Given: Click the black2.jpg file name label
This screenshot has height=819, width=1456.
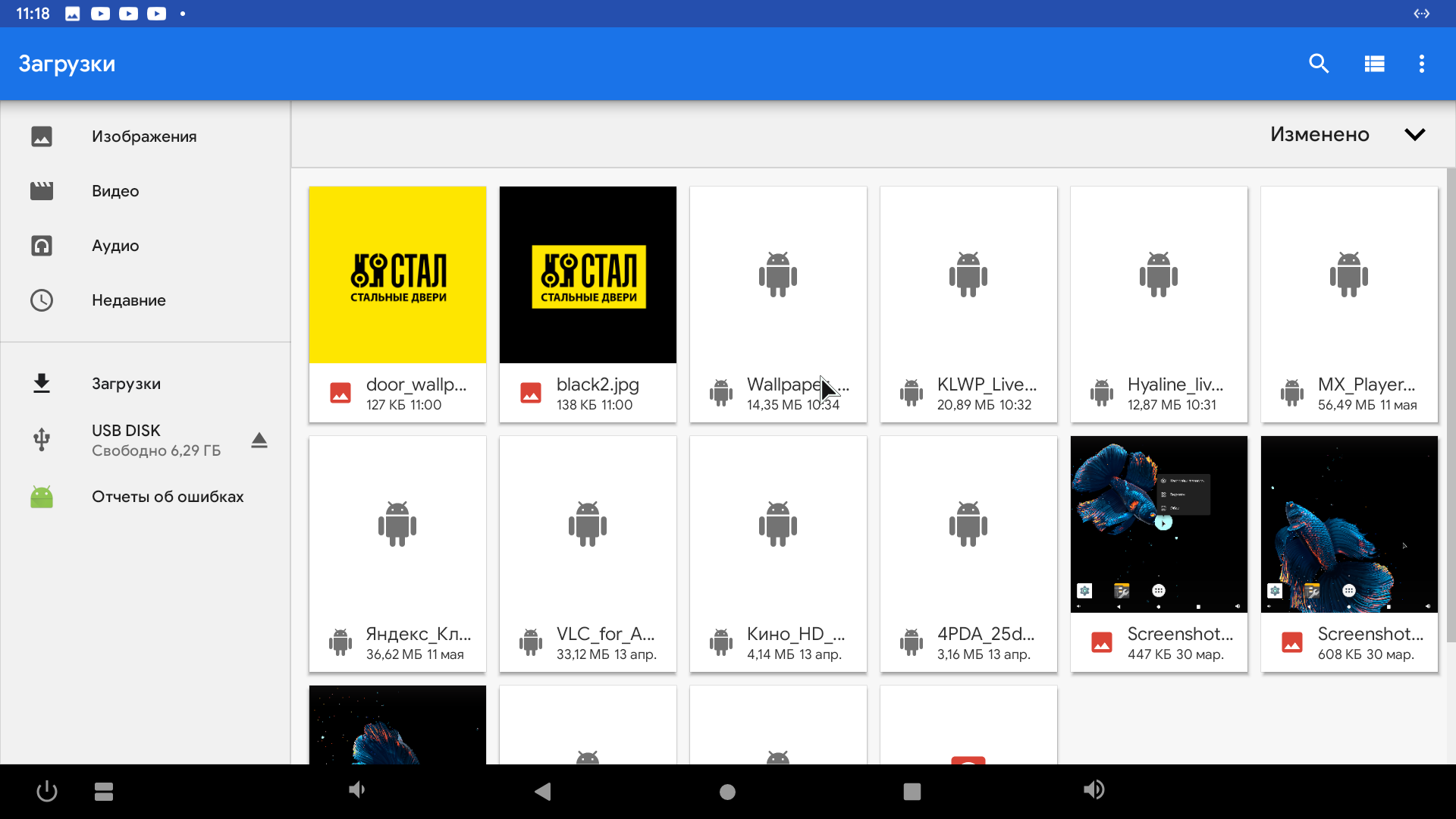Looking at the screenshot, I should (598, 384).
